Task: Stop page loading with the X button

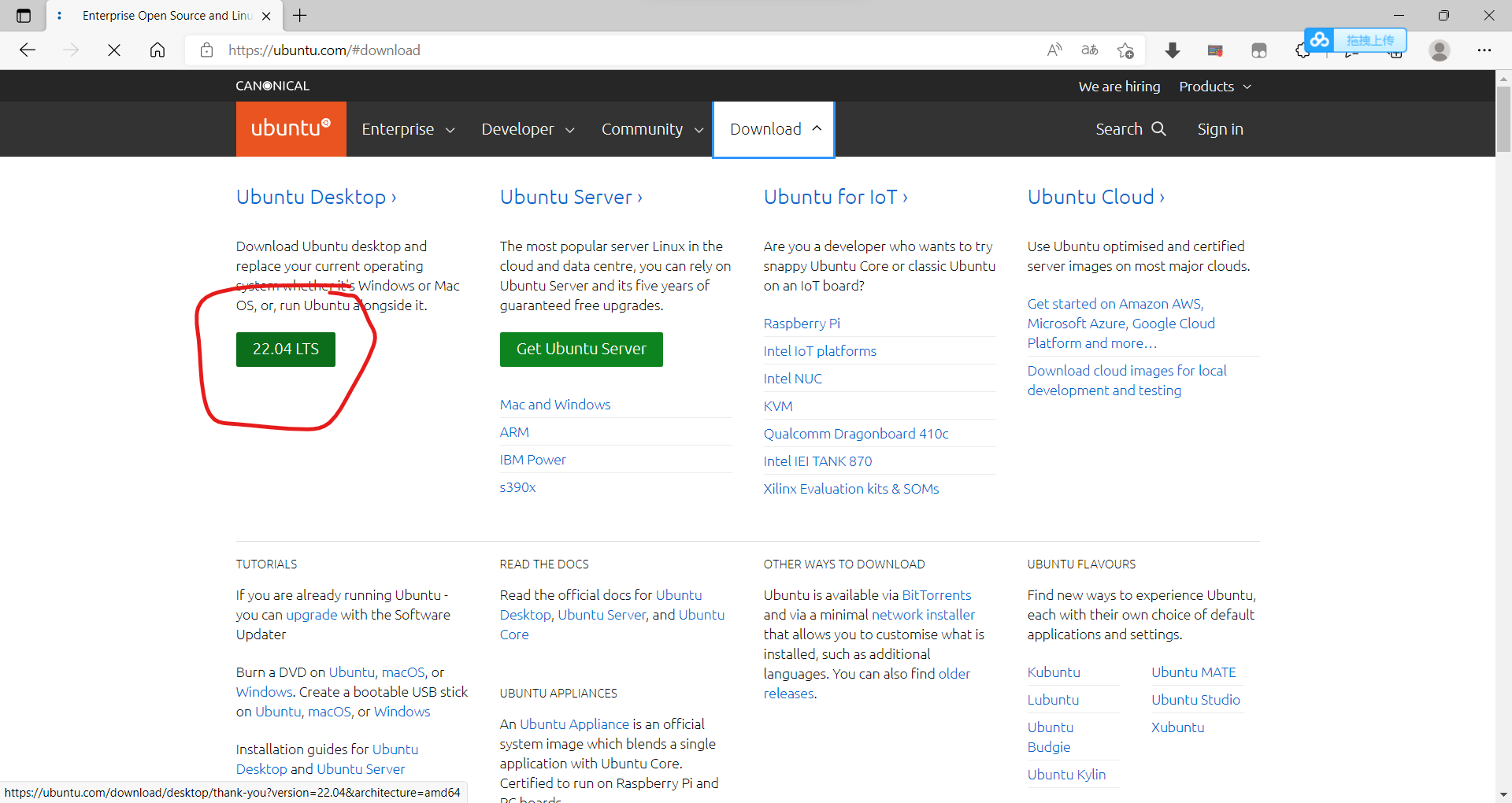Action: pyautogui.click(x=114, y=50)
